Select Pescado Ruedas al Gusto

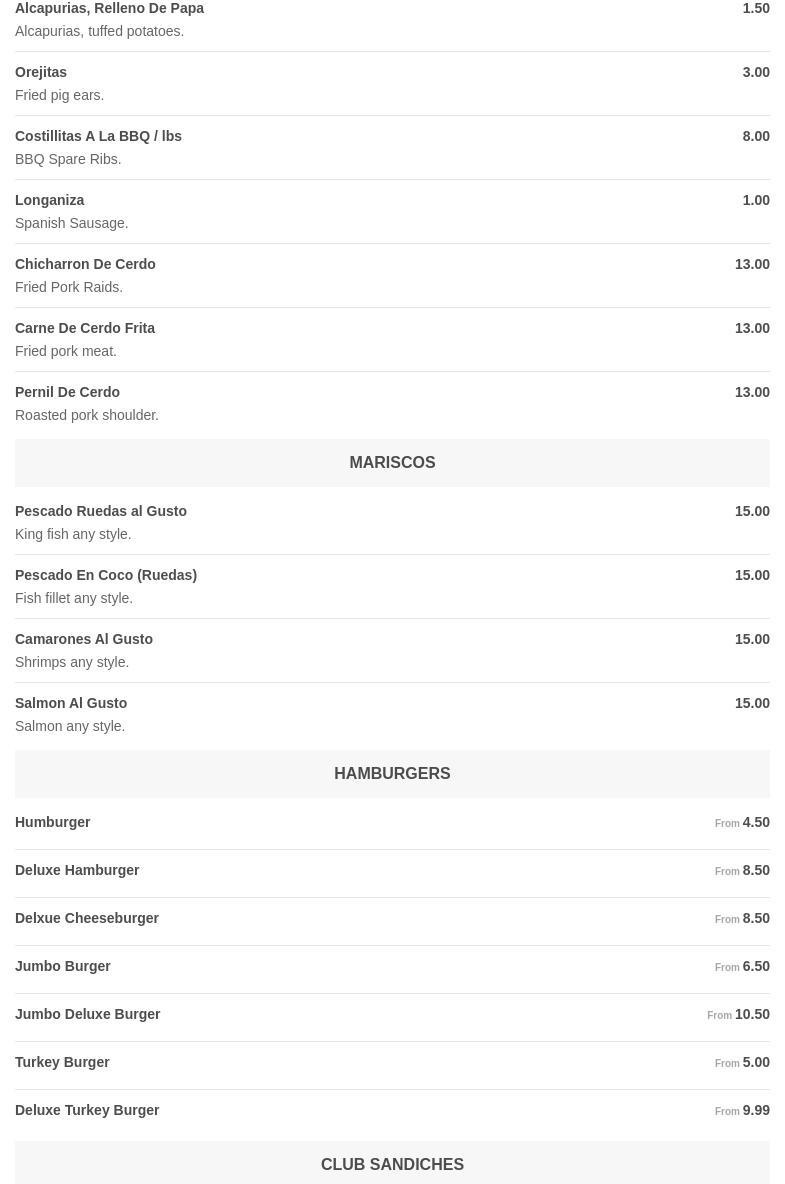click(101, 512)
